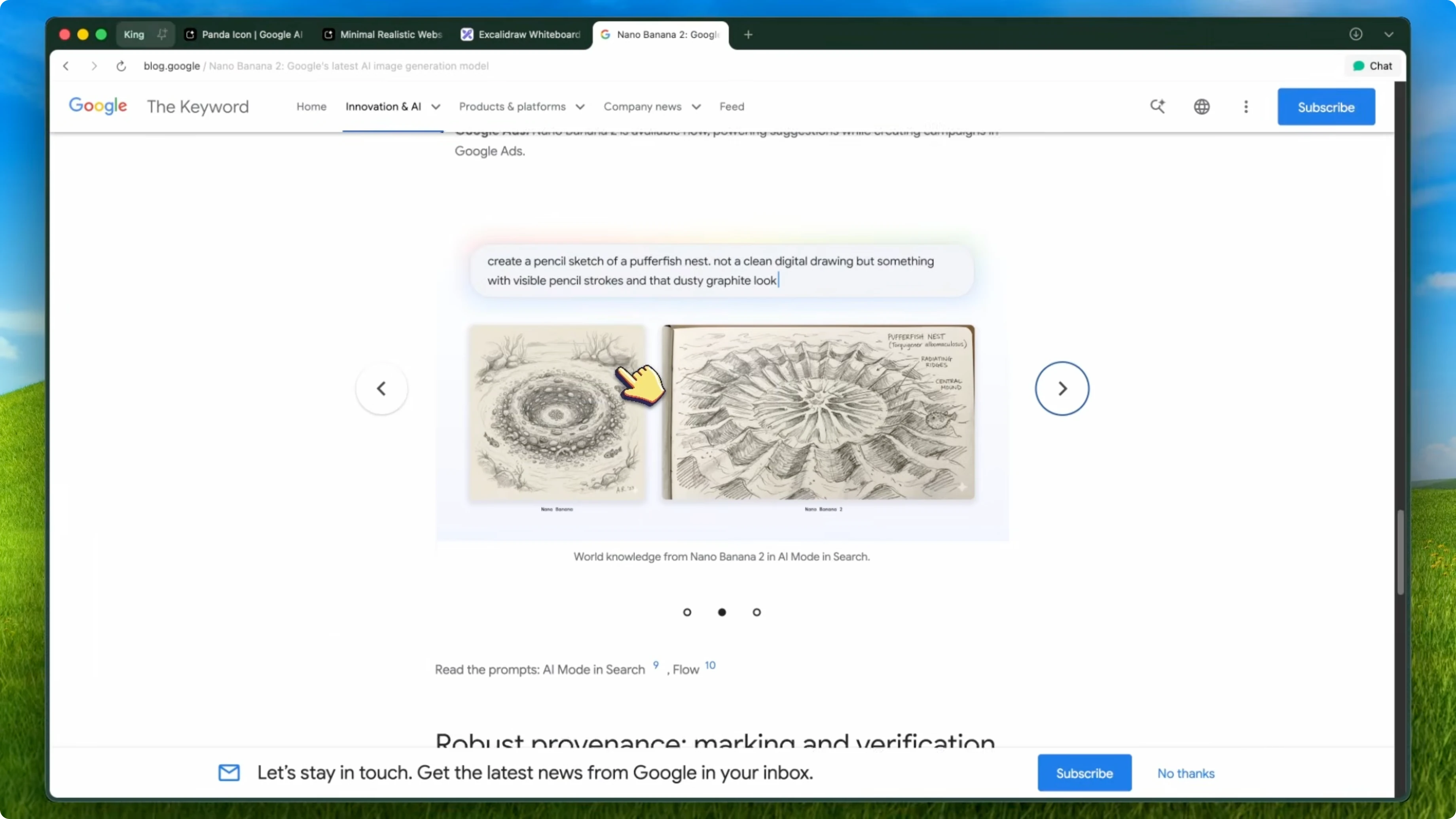Select the third carousel dot

tap(757, 612)
